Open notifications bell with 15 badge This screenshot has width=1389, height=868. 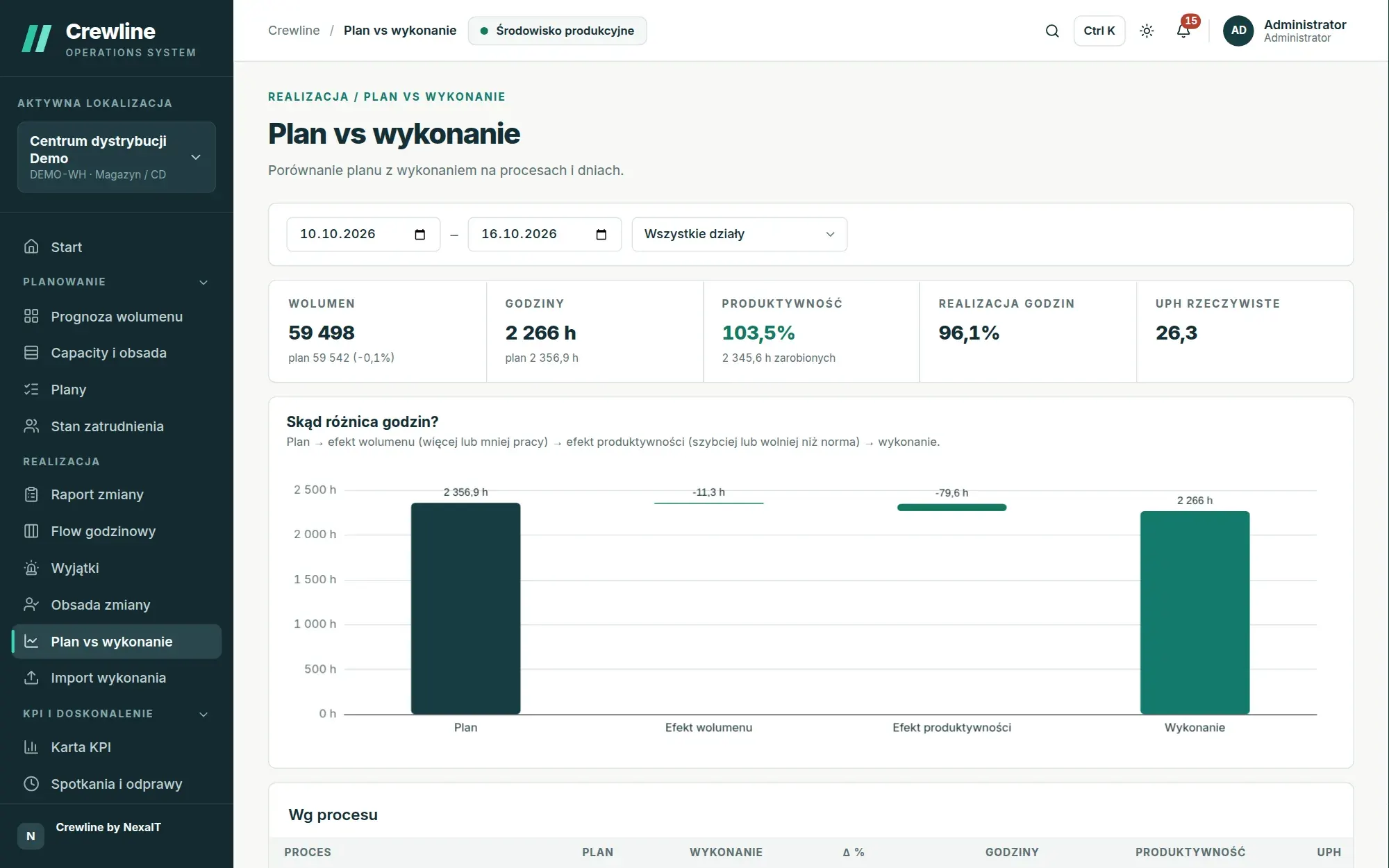[x=1184, y=31]
